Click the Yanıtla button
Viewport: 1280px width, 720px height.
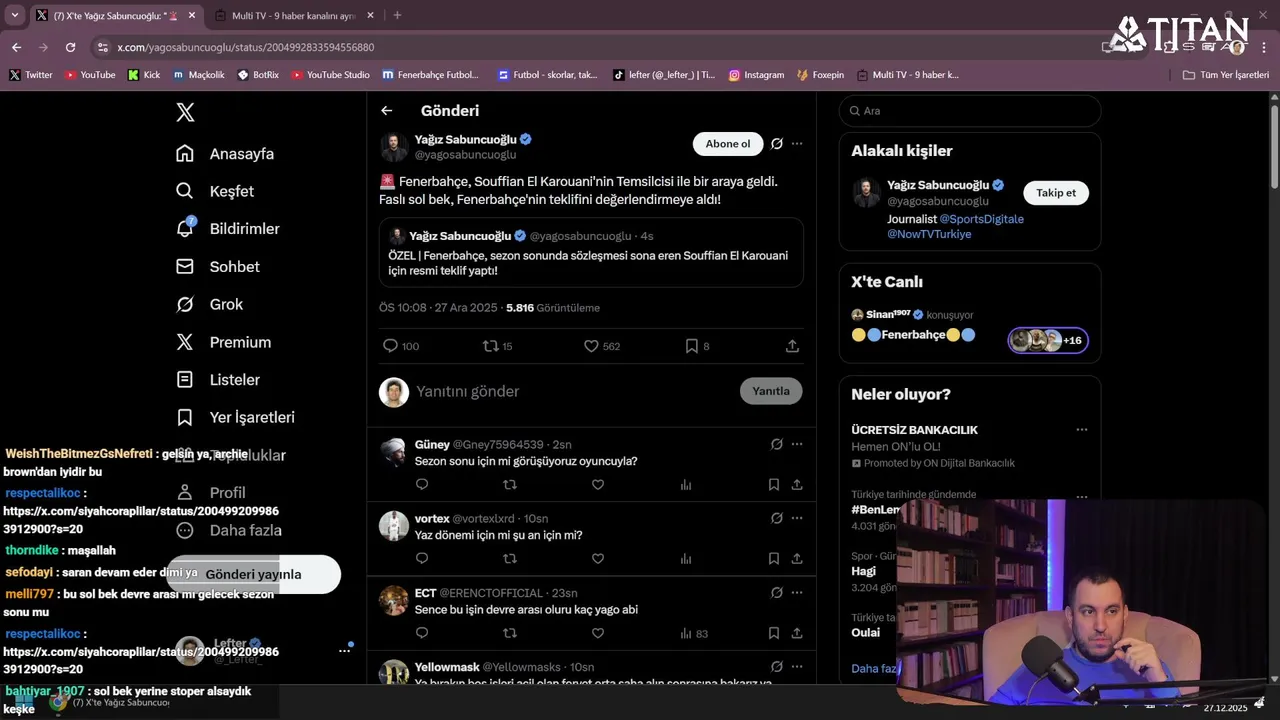771,391
